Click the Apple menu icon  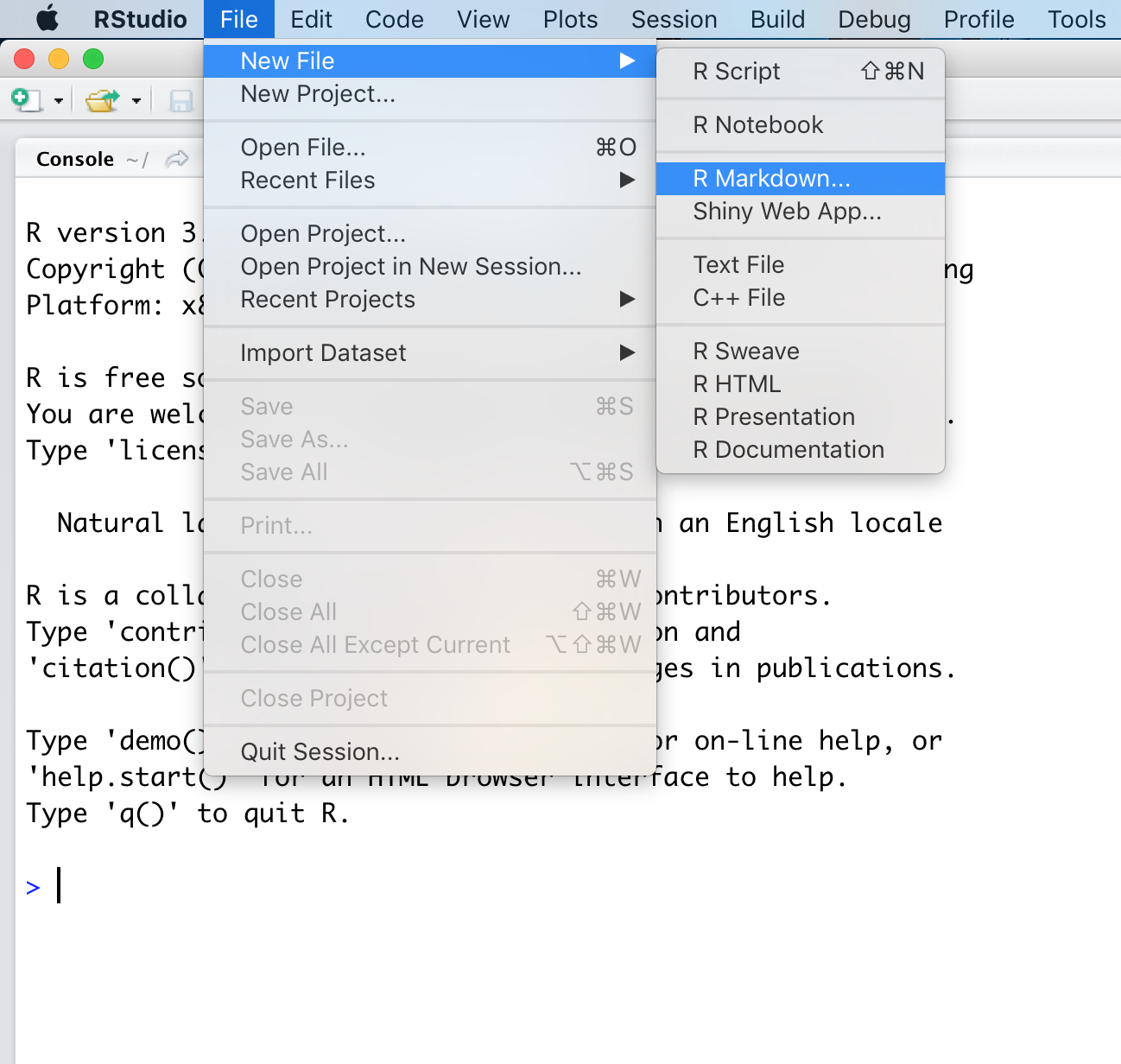(x=47, y=18)
